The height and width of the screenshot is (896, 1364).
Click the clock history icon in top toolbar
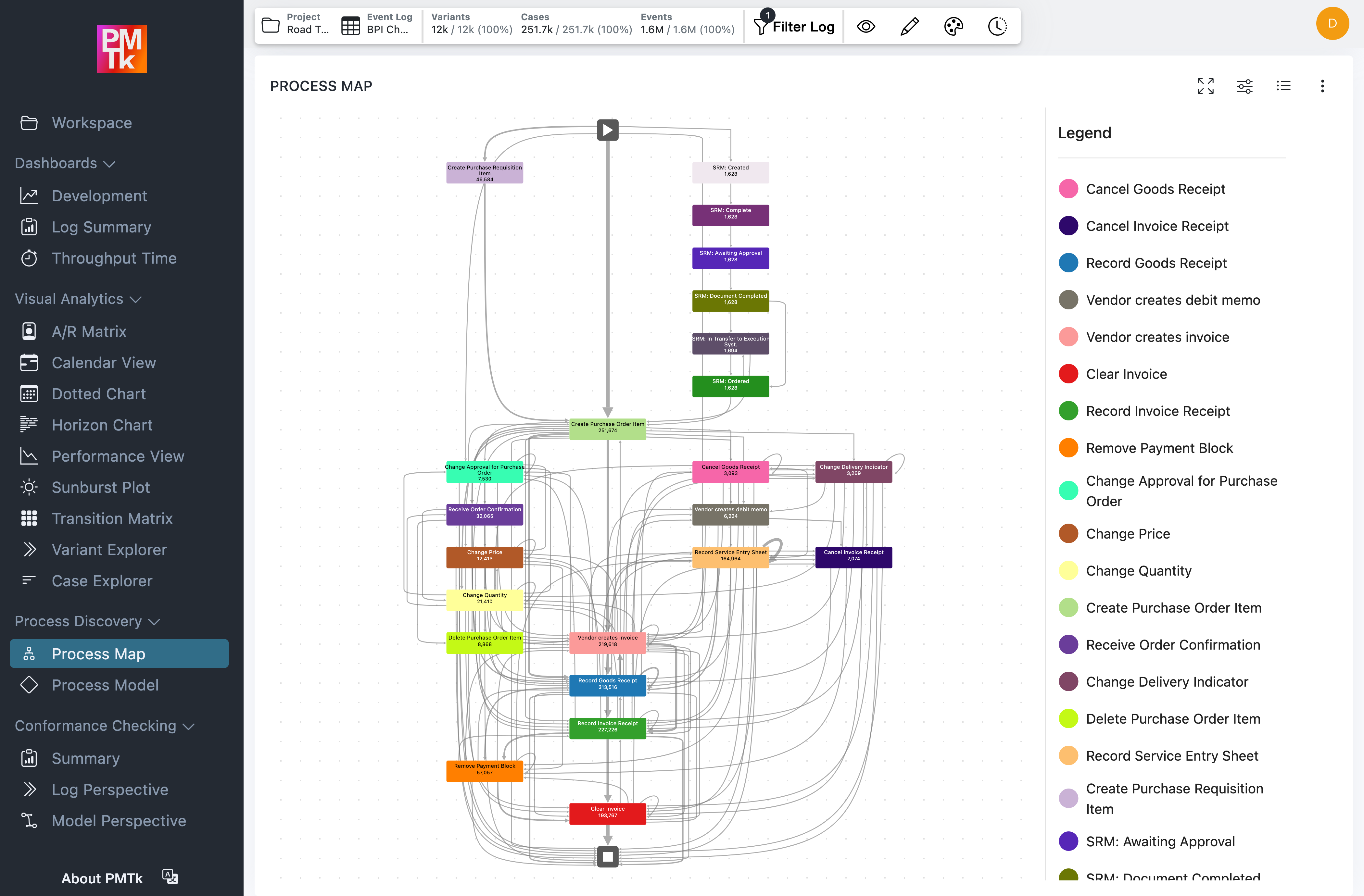click(x=997, y=26)
